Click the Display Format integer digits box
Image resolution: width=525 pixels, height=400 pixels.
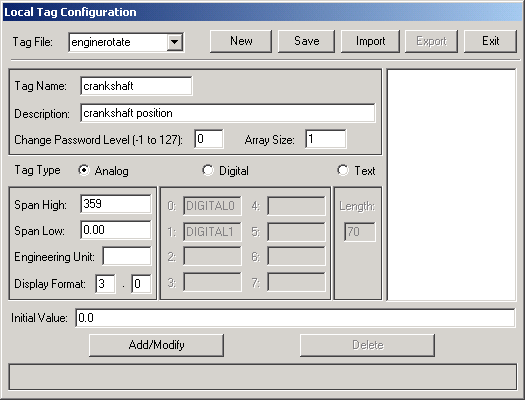point(105,284)
